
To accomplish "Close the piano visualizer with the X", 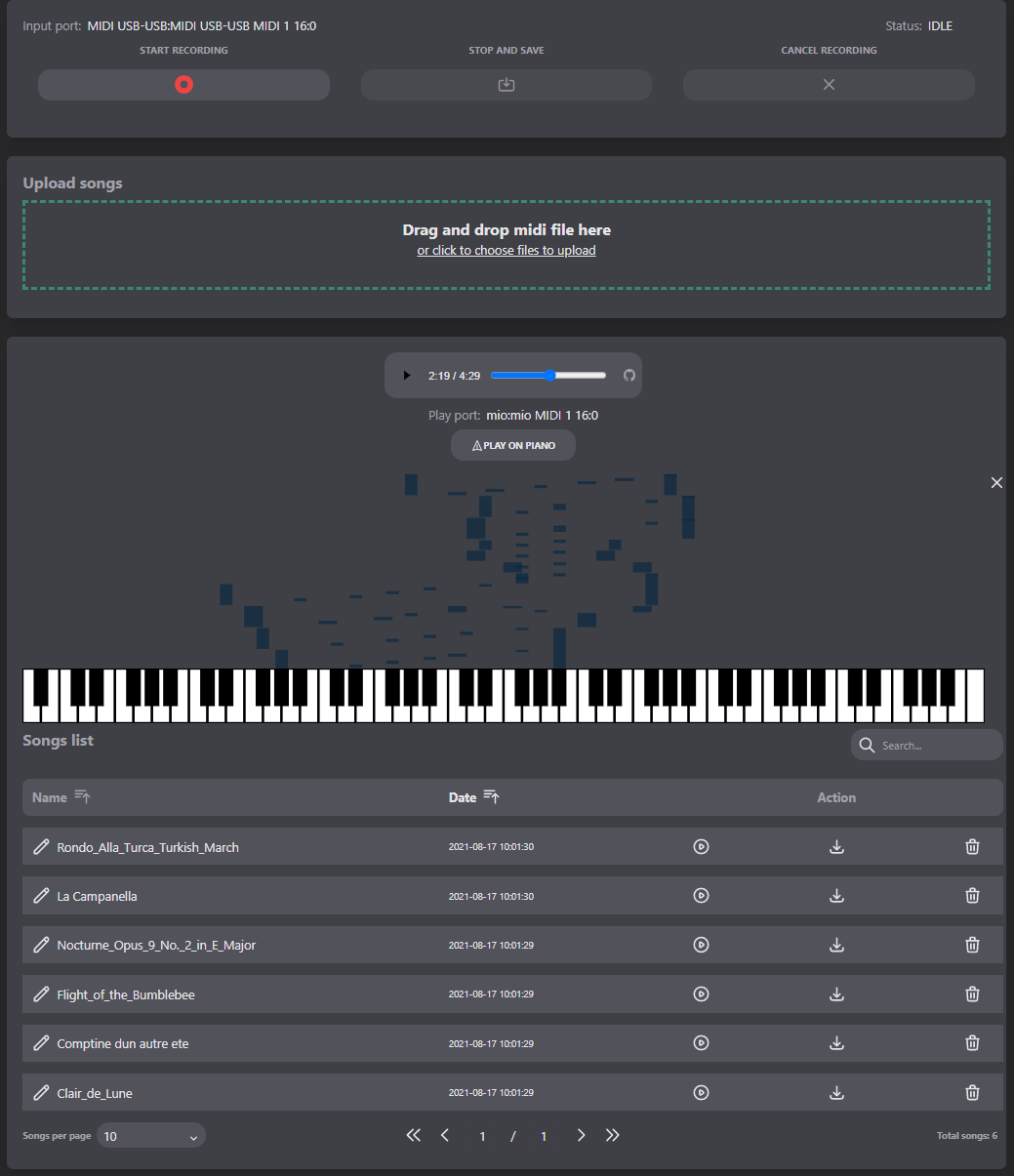I will pyautogui.click(x=996, y=482).
